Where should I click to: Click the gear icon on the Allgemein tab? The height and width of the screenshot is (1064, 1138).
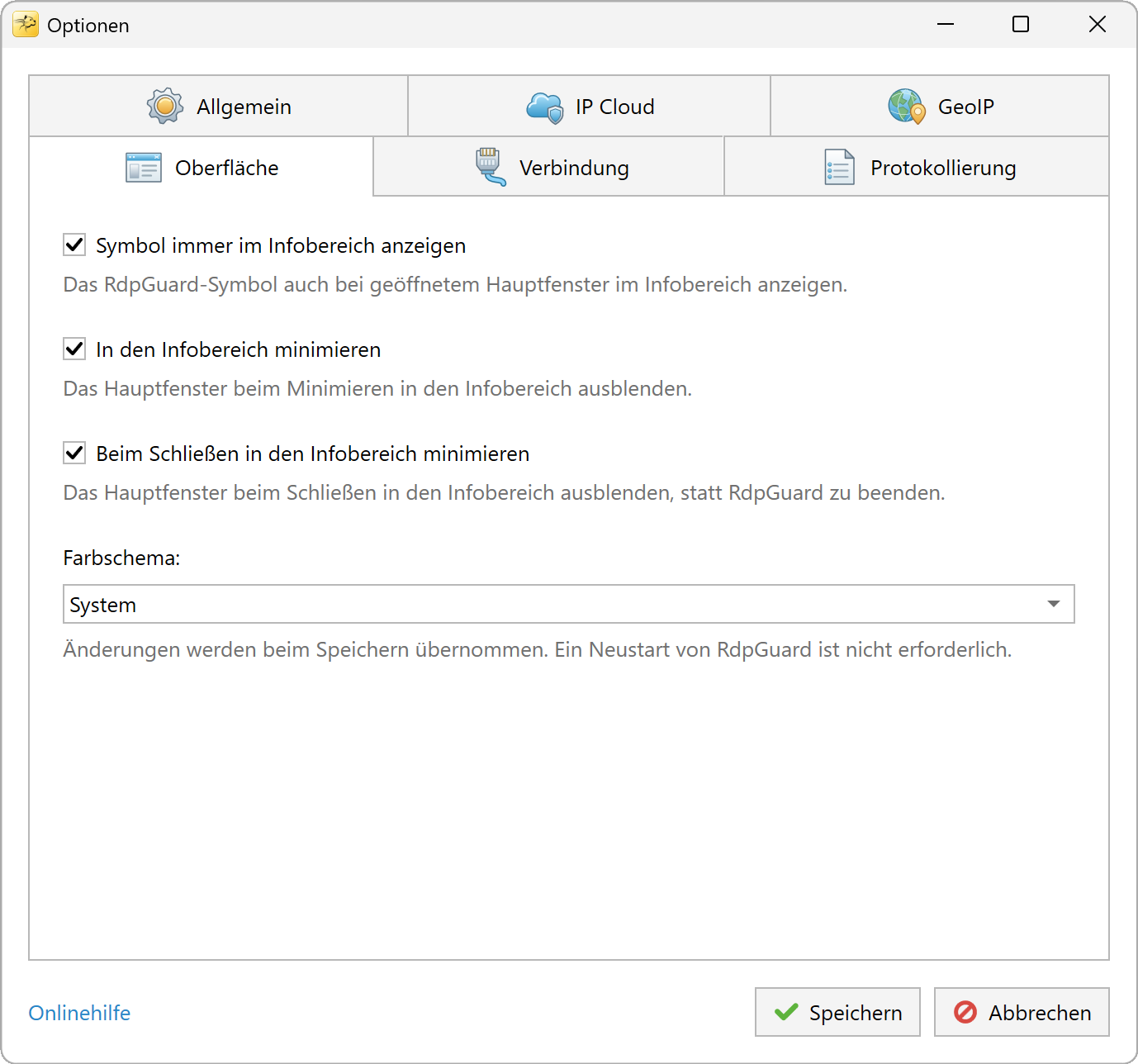pos(165,106)
